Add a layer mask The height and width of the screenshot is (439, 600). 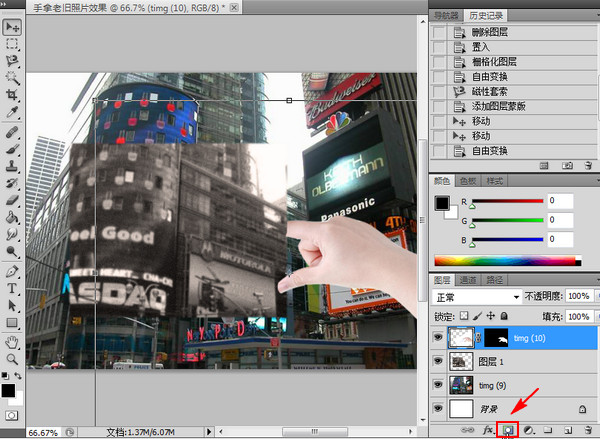coord(507,430)
